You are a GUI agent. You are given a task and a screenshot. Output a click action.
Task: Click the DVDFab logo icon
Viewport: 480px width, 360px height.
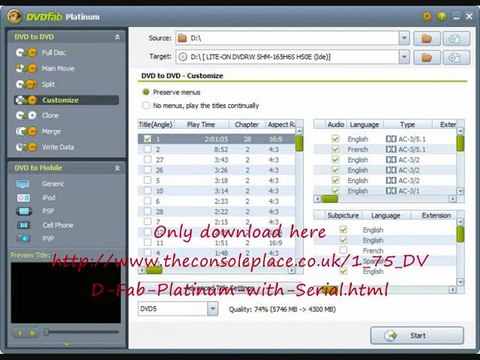tap(14, 16)
